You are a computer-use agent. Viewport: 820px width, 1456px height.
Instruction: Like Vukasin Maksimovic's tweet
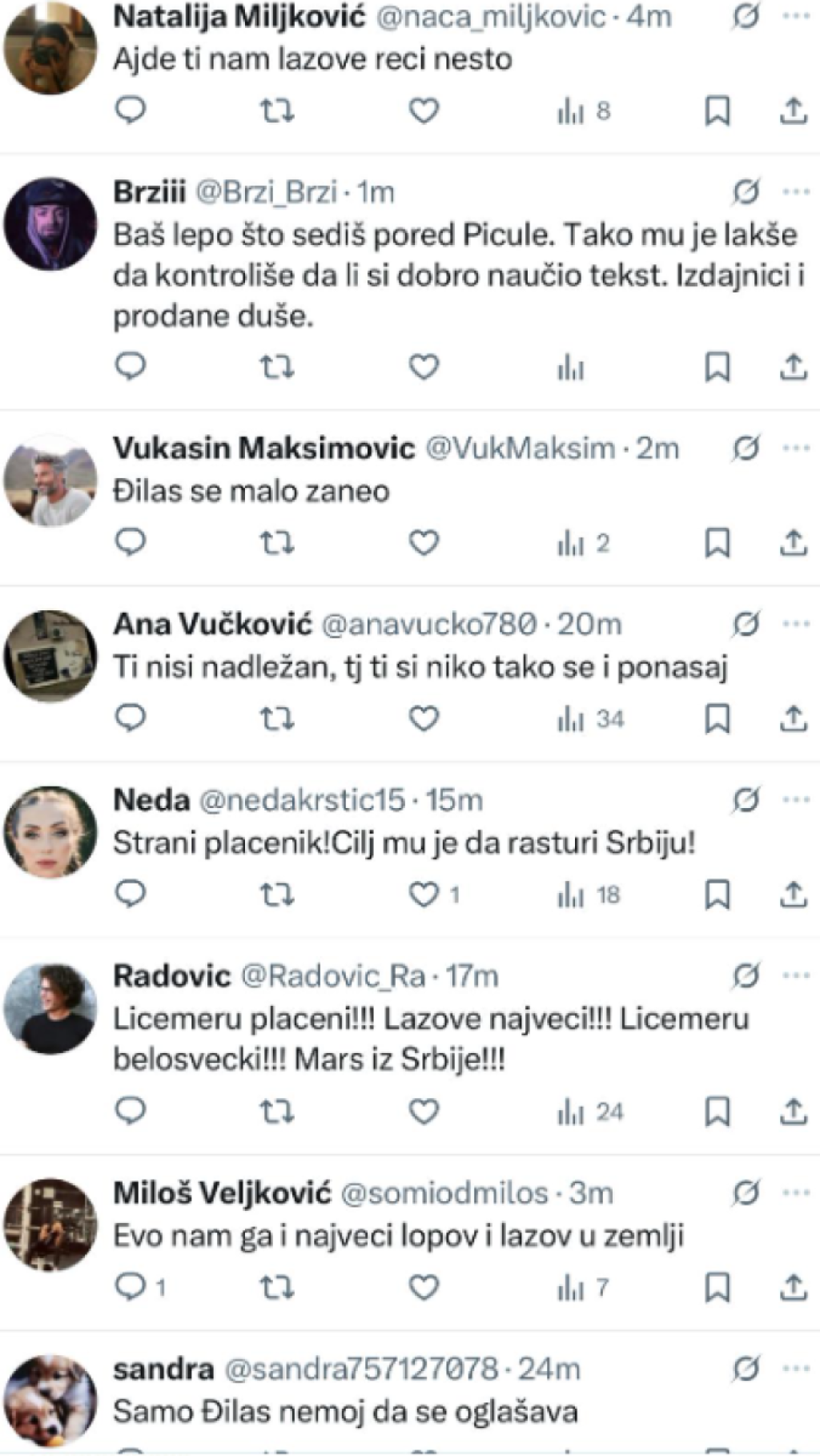424,543
